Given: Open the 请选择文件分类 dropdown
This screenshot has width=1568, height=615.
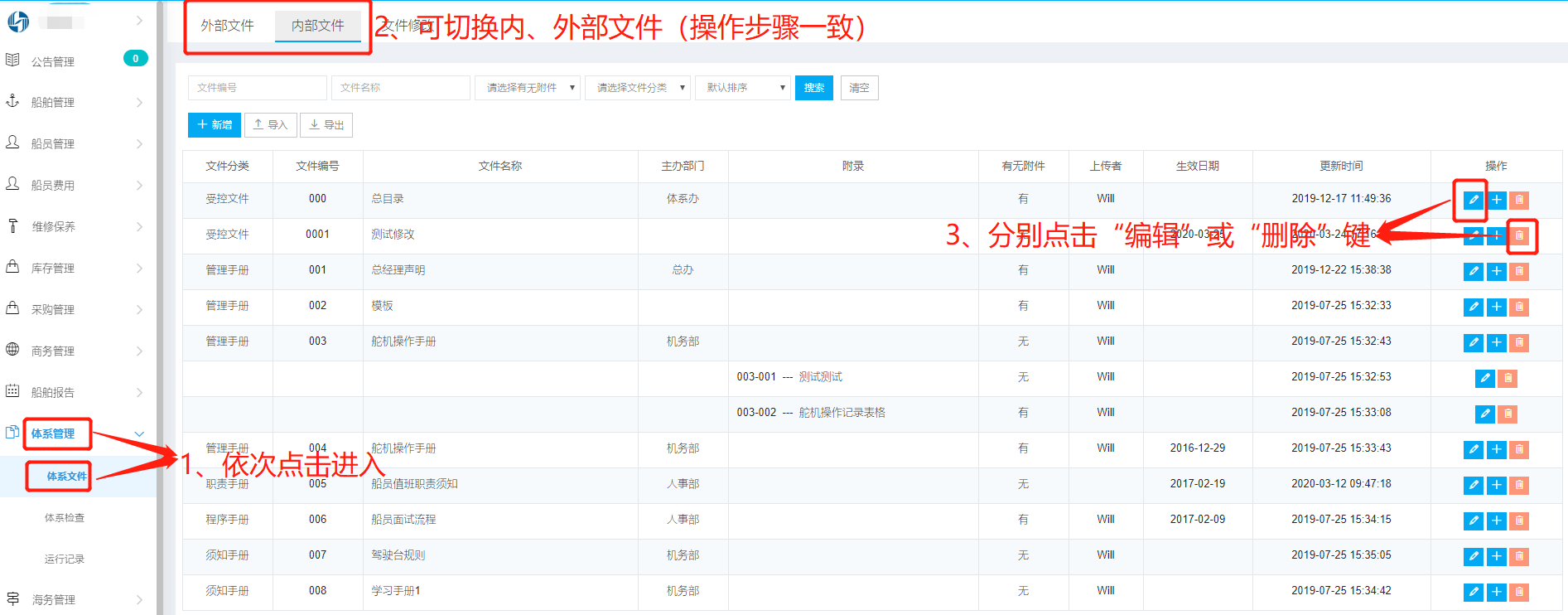Looking at the screenshot, I should point(638,88).
